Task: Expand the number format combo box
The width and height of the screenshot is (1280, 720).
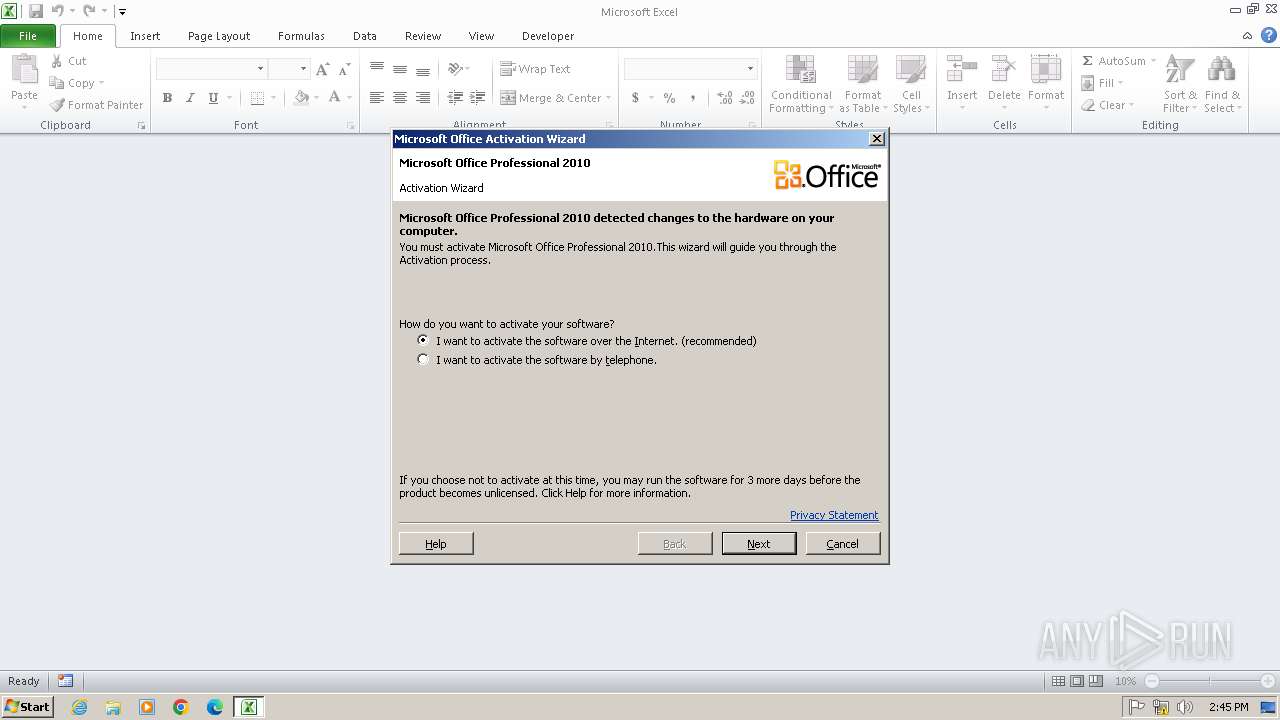Action: [750, 69]
